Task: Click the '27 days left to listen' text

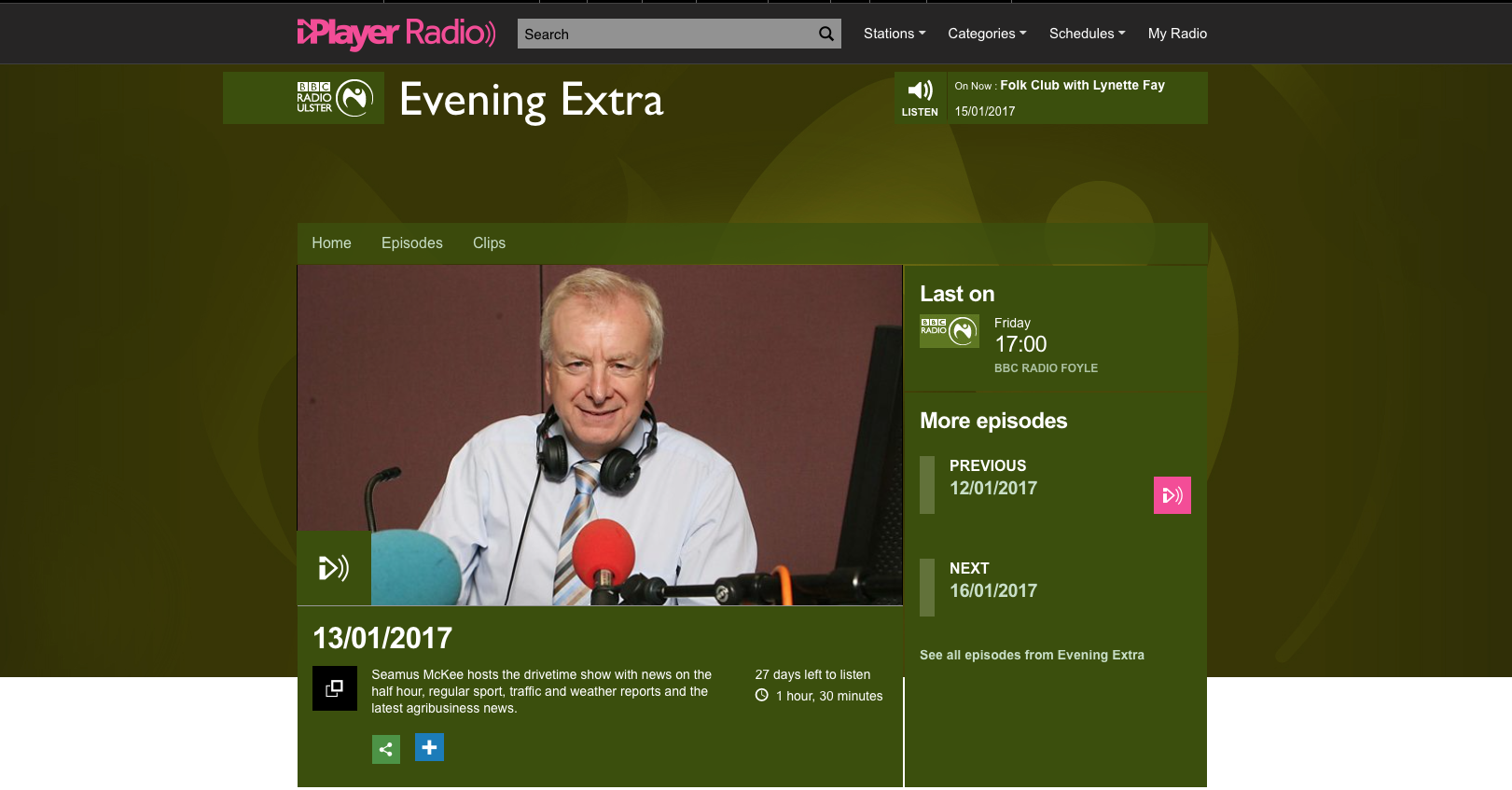Action: [812, 674]
